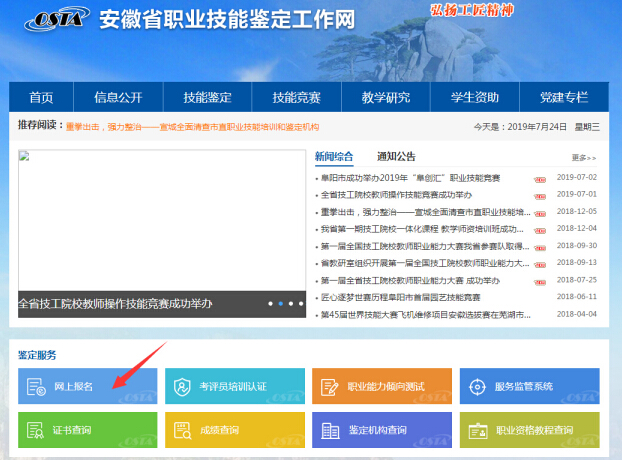Open the 首页 home menu
This screenshot has width=622, height=460.
pyautogui.click(x=41, y=97)
